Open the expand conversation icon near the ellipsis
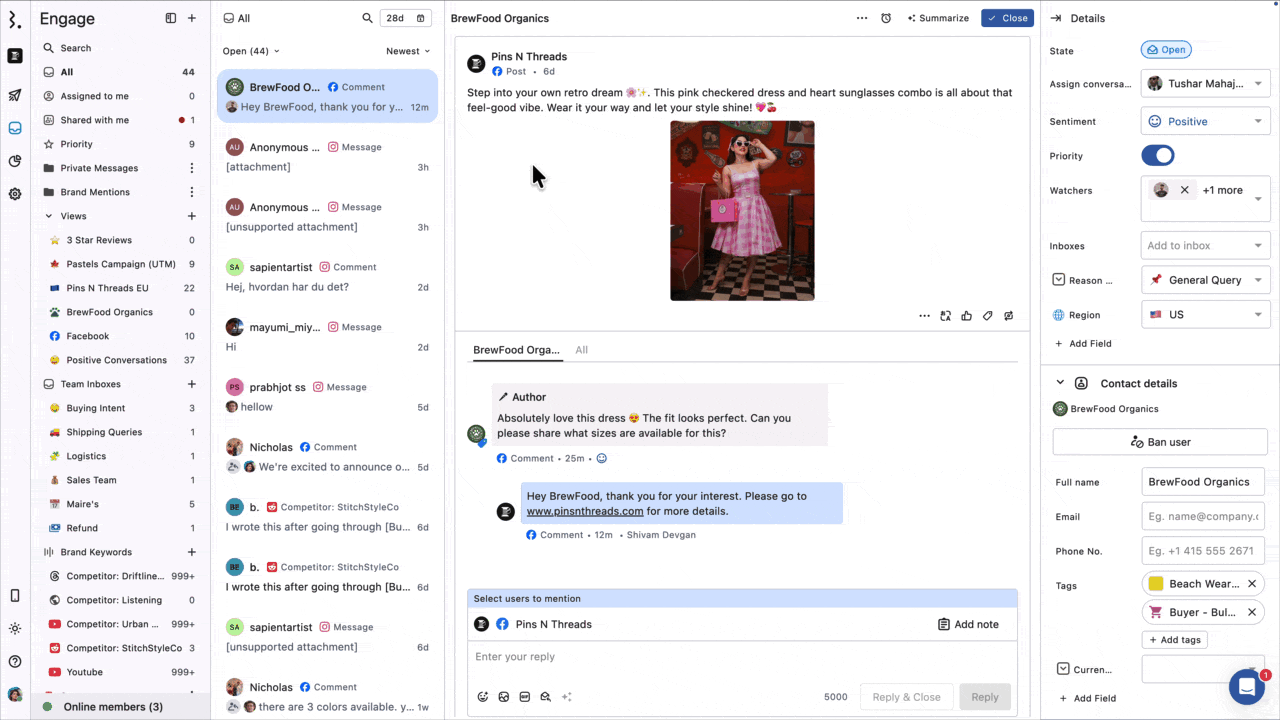Image resolution: width=1280 pixels, height=720 pixels. (945, 315)
